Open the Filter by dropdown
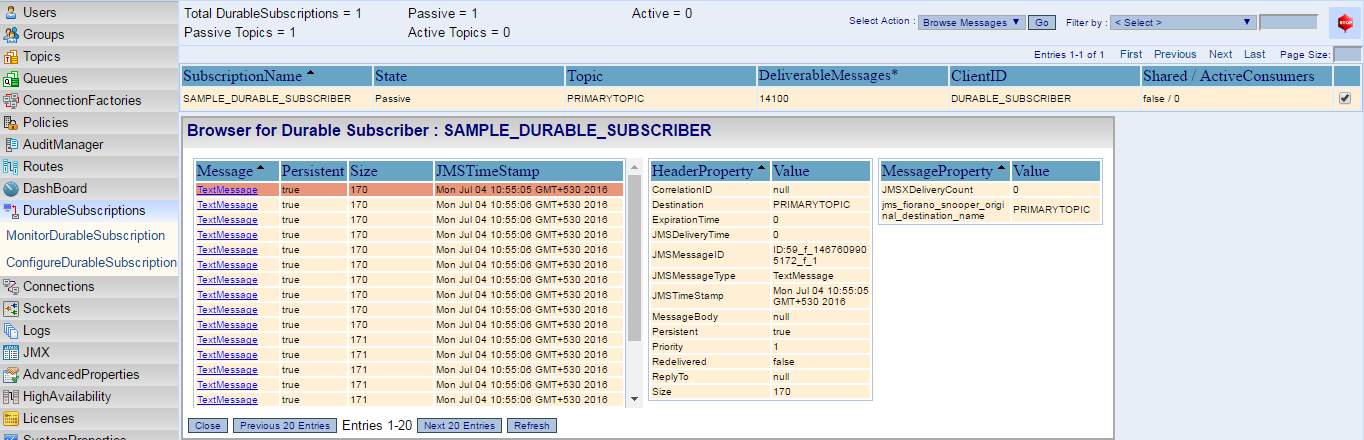The height and width of the screenshot is (440, 1364). point(1182,22)
